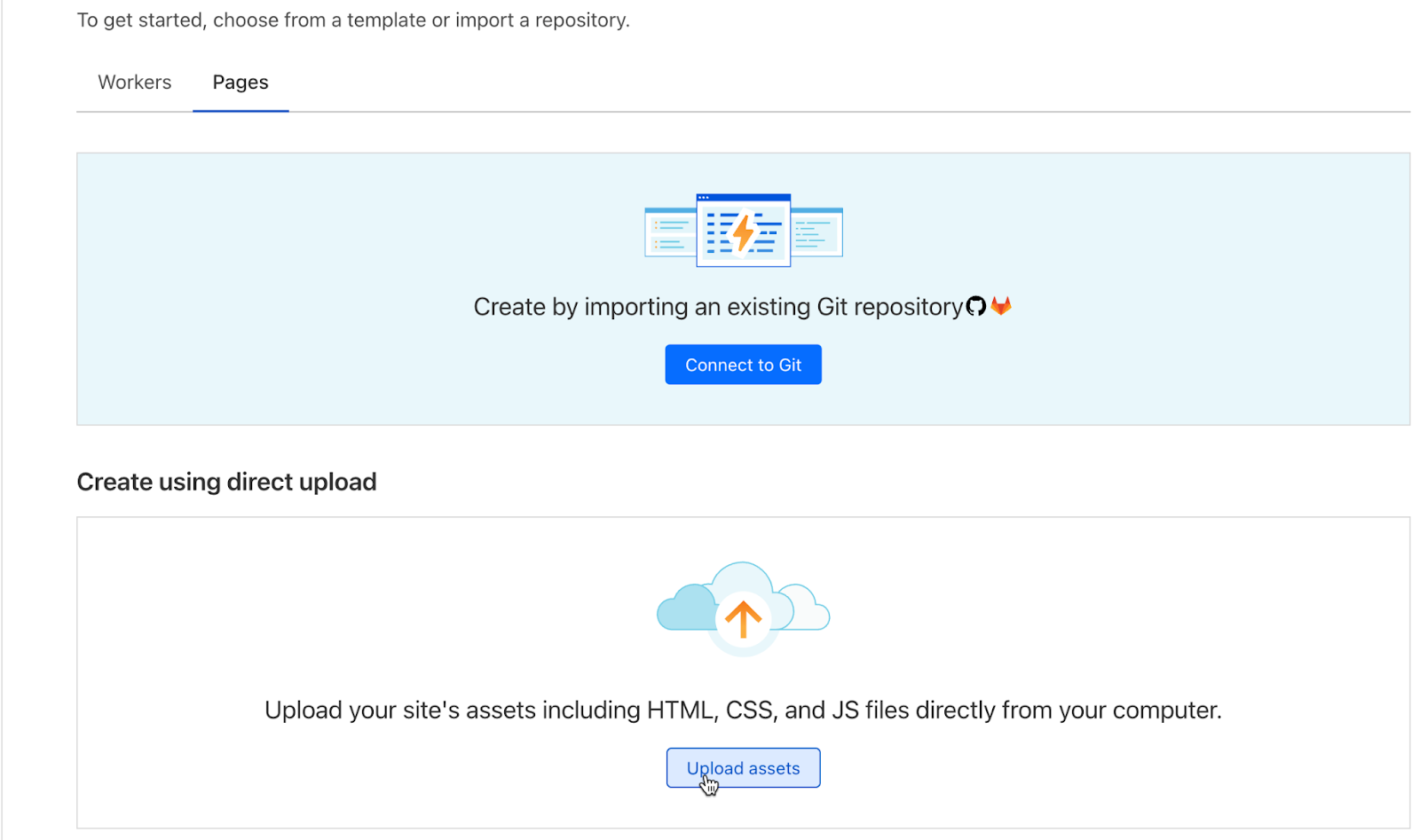Click the cloud upload arrow illustration
Image resolution: width=1420 pixels, height=840 pixels.
click(x=743, y=608)
